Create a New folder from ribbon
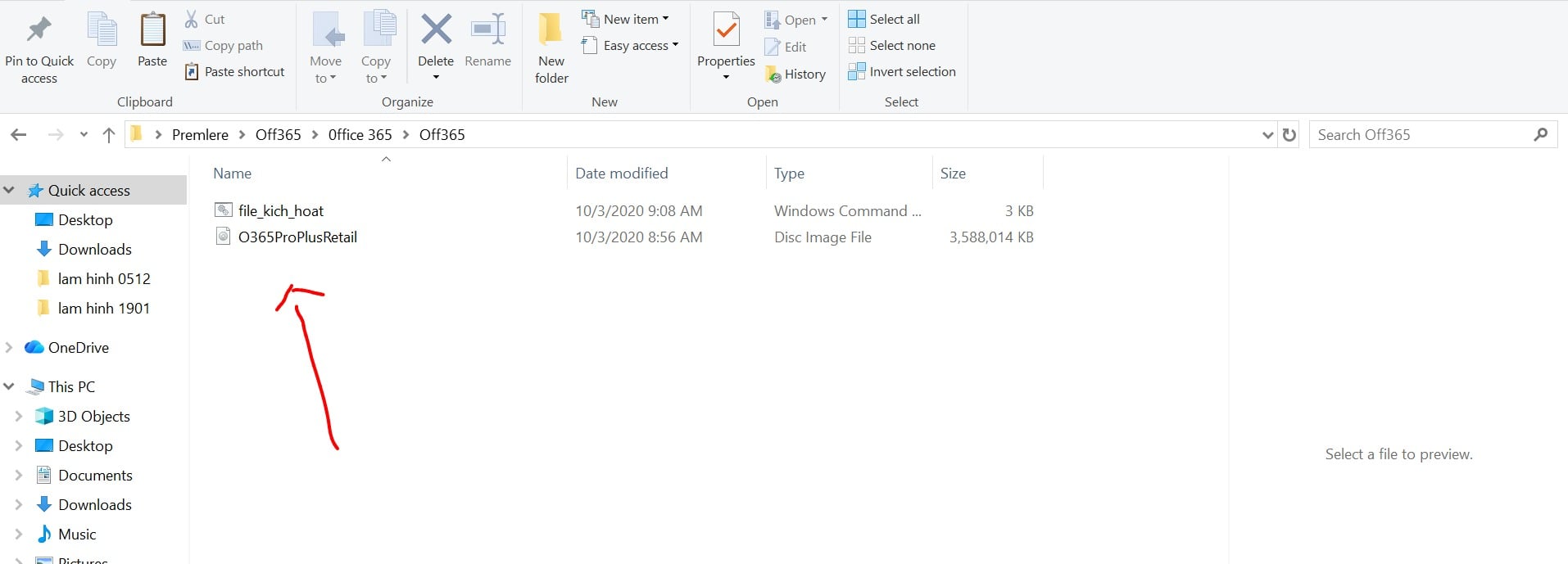Image resolution: width=1568 pixels, height=564 pixels. (x=551, y=47)
